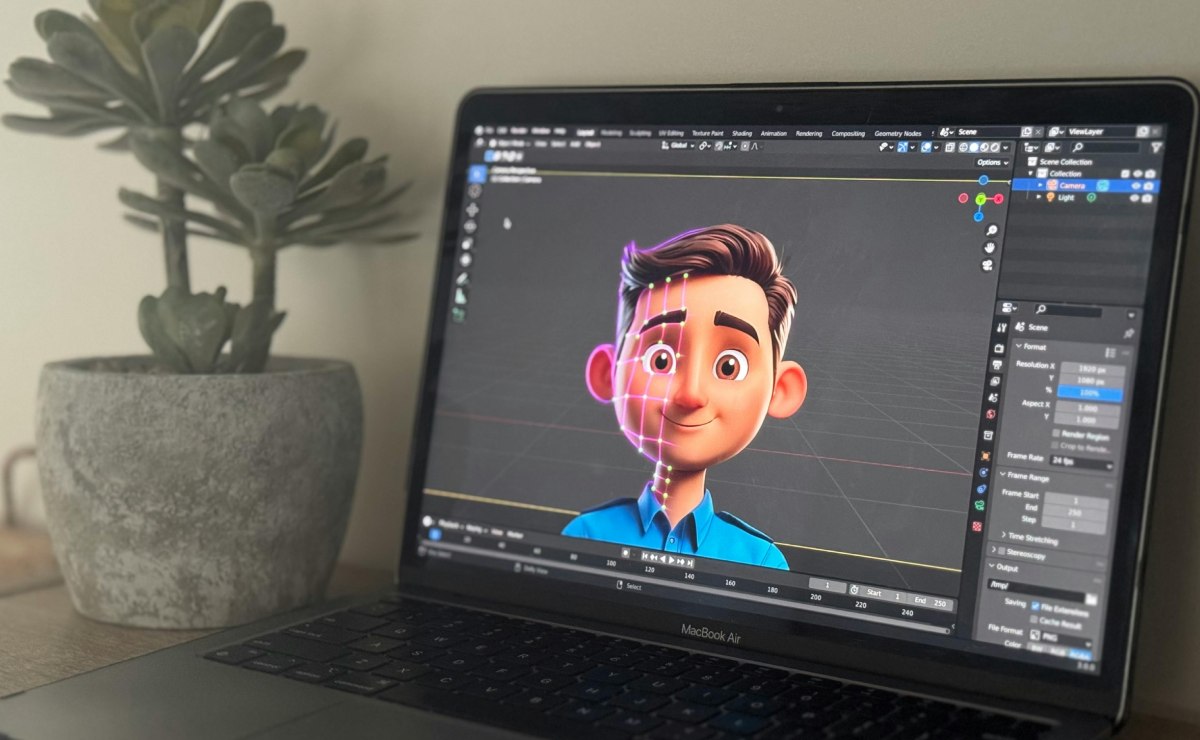Switch to the Geometry Nodes workspace tab
1200x740 pixels.
pyautogui.click(x=897, y=133)
